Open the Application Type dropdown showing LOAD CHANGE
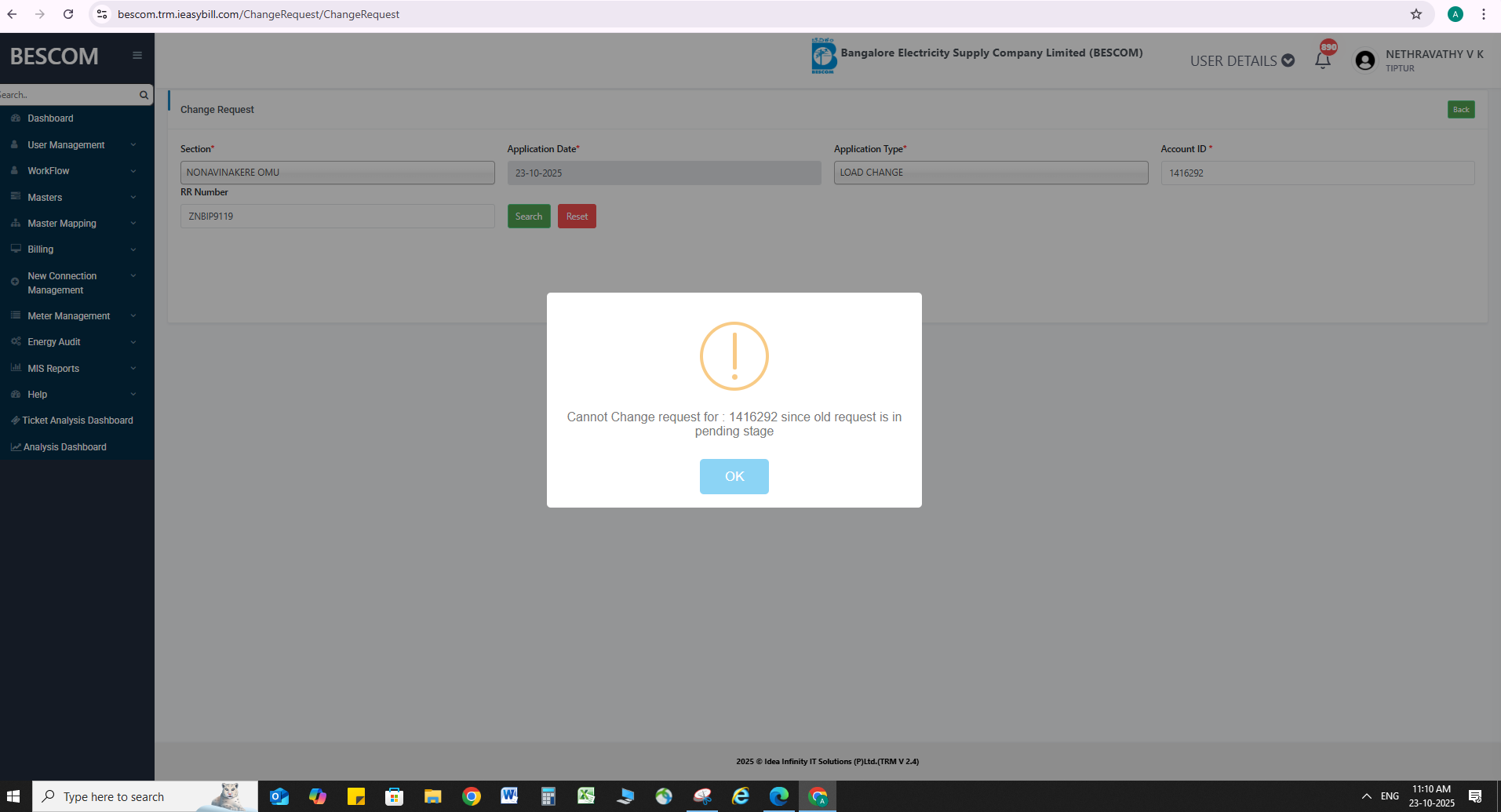The height and width of the screenshot is (812, 1501). [x=991, y=173]
